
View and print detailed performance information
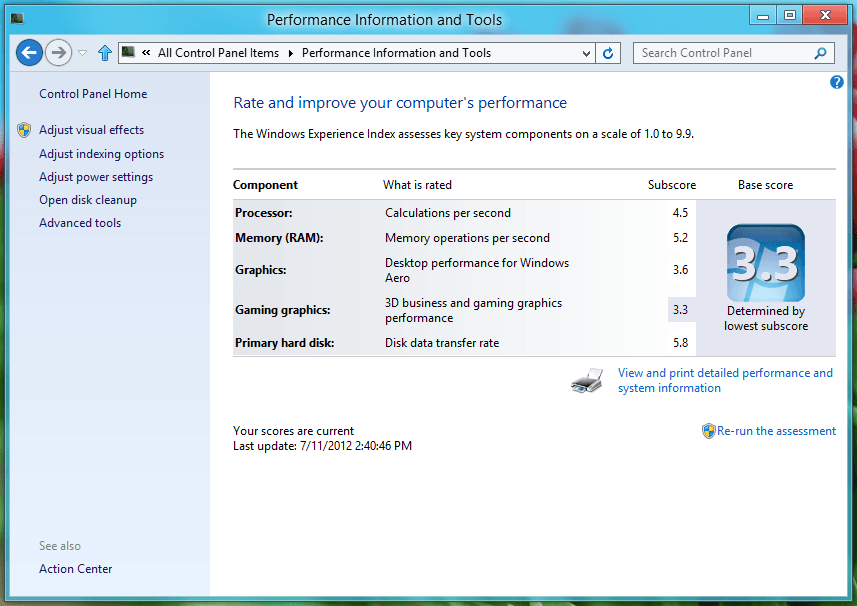[725, 380]
